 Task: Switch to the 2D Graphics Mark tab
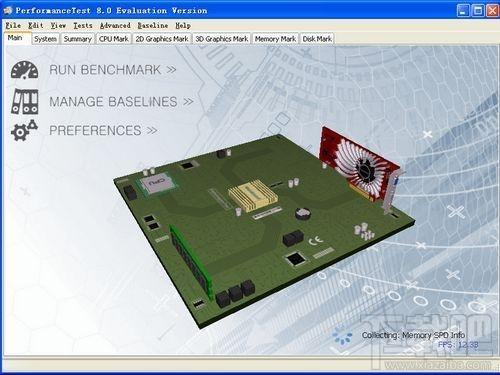(162, 39)
